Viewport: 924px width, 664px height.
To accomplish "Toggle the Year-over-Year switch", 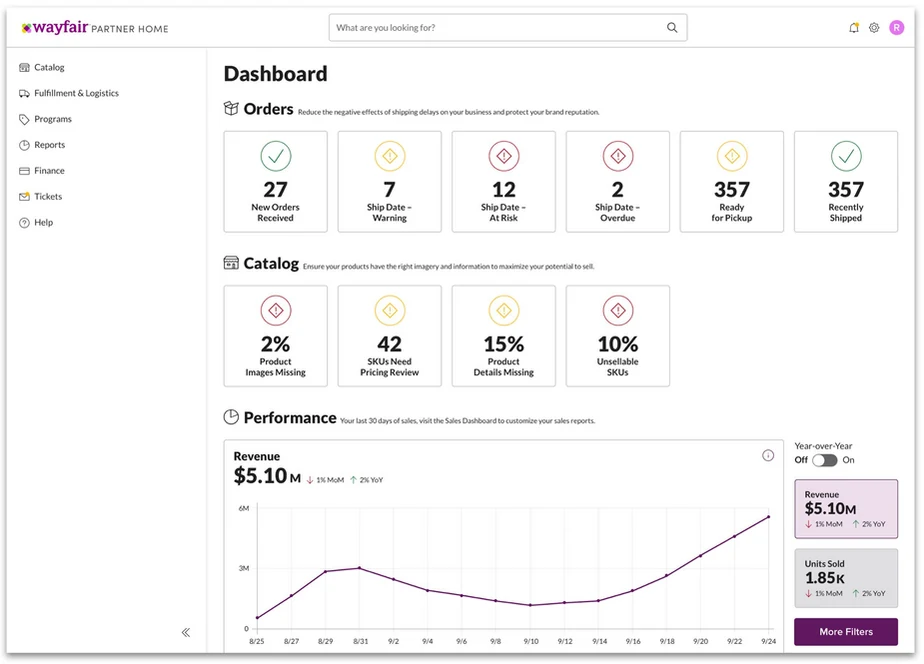I will [x=824, y=460].
